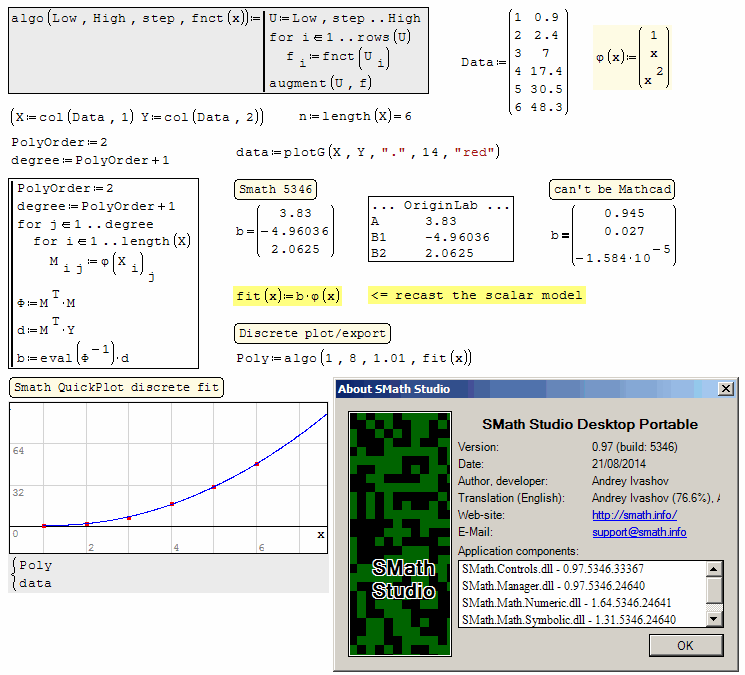The height and width of the screenshot is (675, 745).
Task: Click the Smath 5346 label box
Action: point(275,189)
